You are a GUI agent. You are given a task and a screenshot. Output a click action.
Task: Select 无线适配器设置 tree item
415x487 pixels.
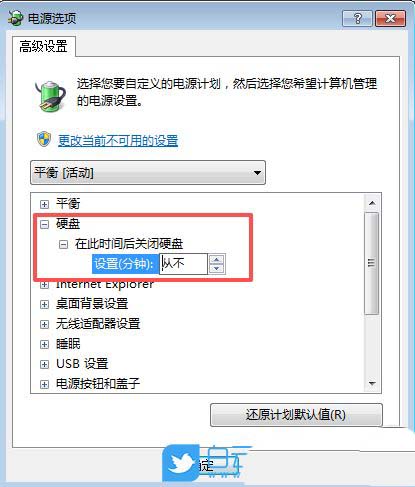pyautogui.click(x=98, y=324)
